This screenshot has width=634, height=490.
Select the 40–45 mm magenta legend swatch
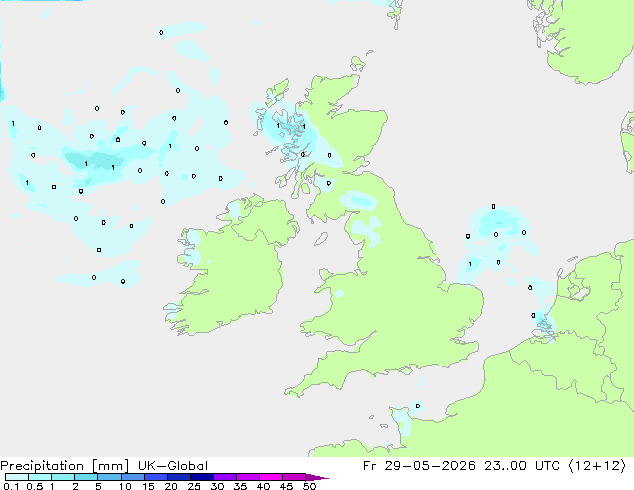pyautogui.click(x=271, y=477)
